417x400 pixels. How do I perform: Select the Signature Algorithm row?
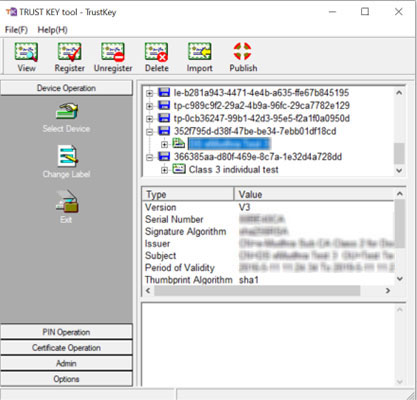point(268,231)
